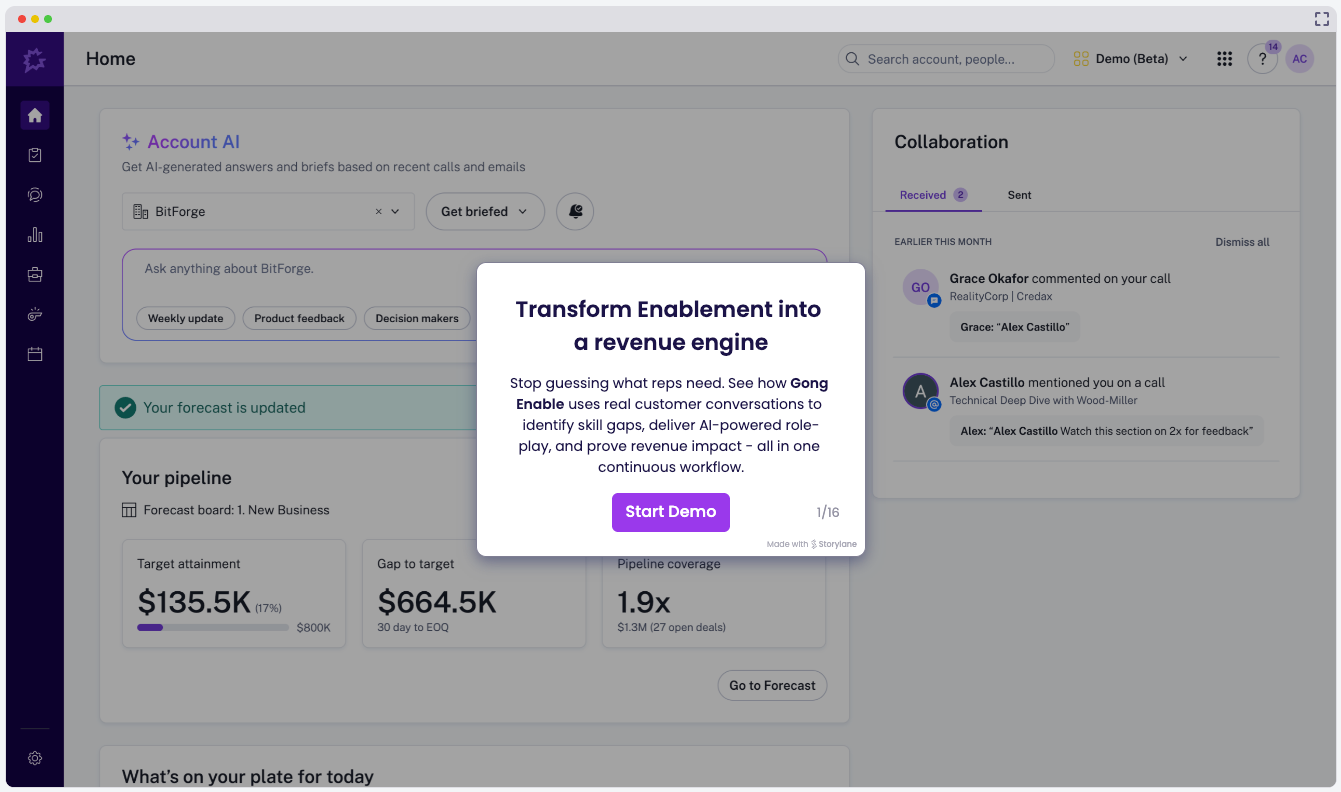Click the Watch this section quote bubble
1341x792 pixels.
point(1106,431)
